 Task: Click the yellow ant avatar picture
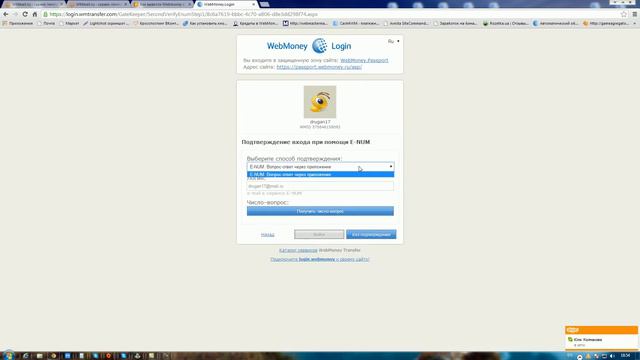(320, 102)
